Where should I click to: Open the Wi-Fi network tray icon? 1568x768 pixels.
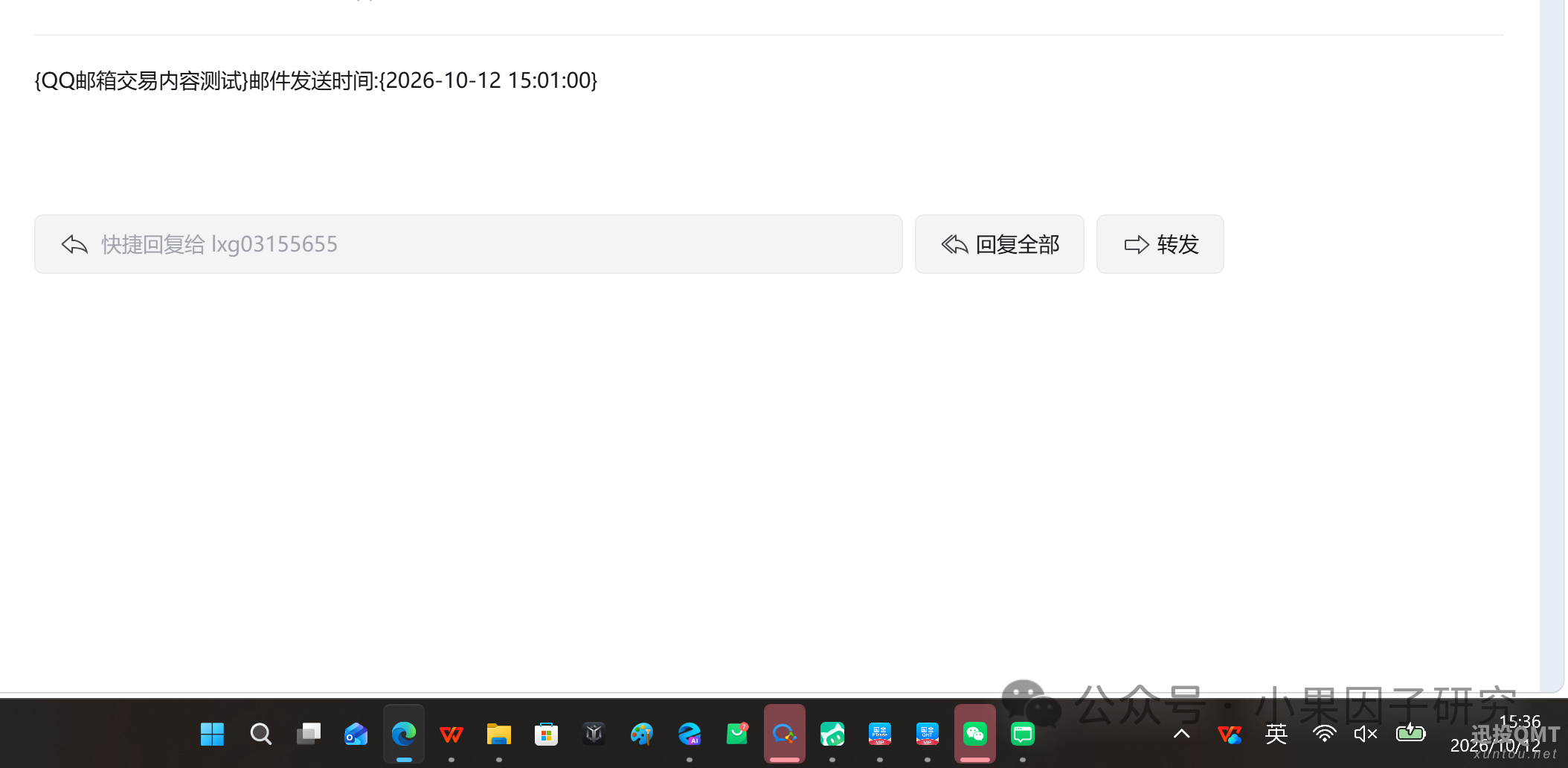[1324, 735]
